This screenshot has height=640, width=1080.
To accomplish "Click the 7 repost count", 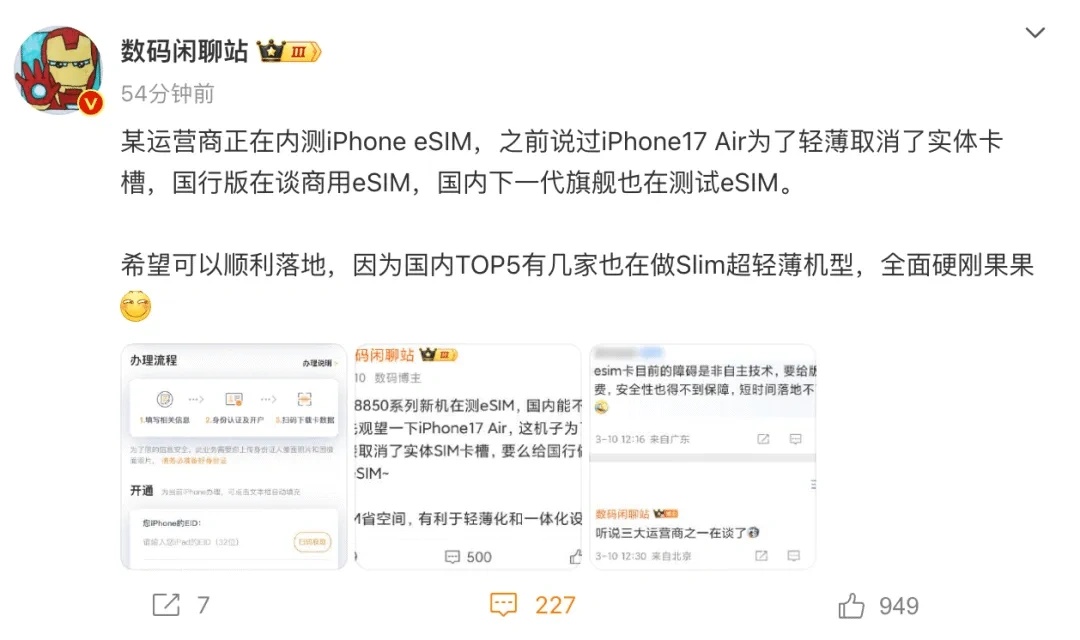I will [203, 605].
